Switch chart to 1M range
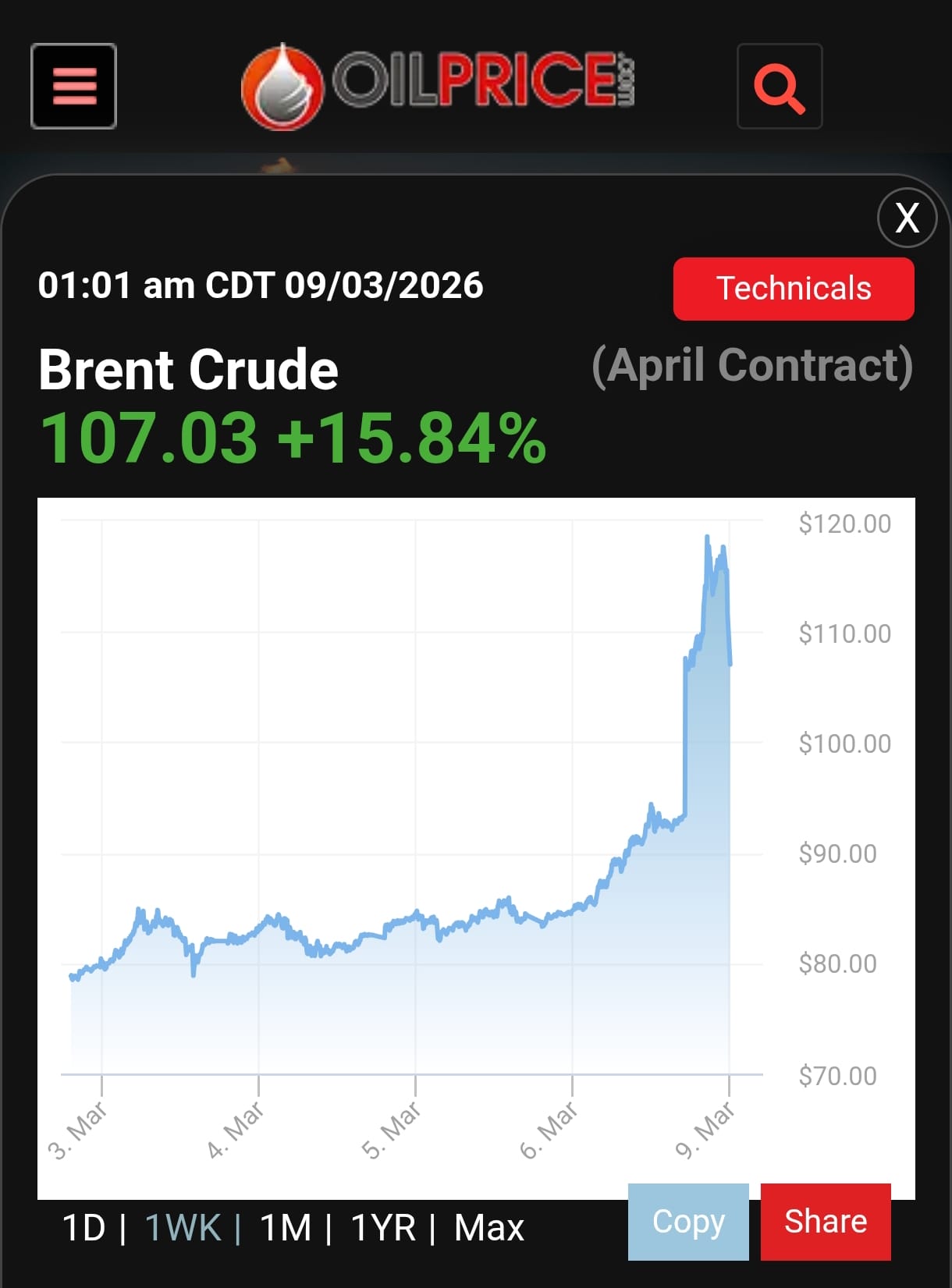The width and height of the screenshot is (952, 1288). [286, 1228]
